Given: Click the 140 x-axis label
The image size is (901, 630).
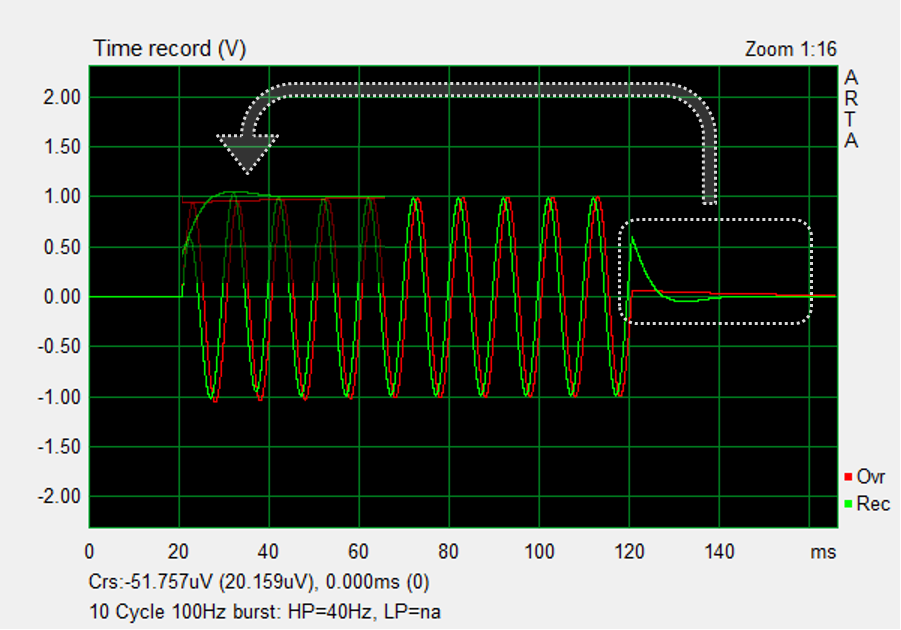Looking at the screenshot, I should (719, 552).
